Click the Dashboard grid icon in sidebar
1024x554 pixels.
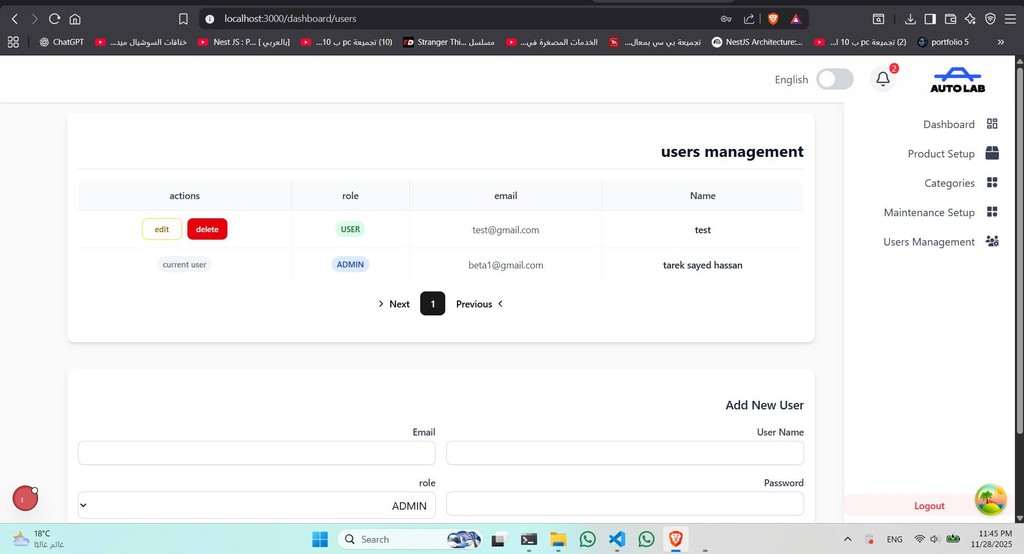(x=992, y=124)
